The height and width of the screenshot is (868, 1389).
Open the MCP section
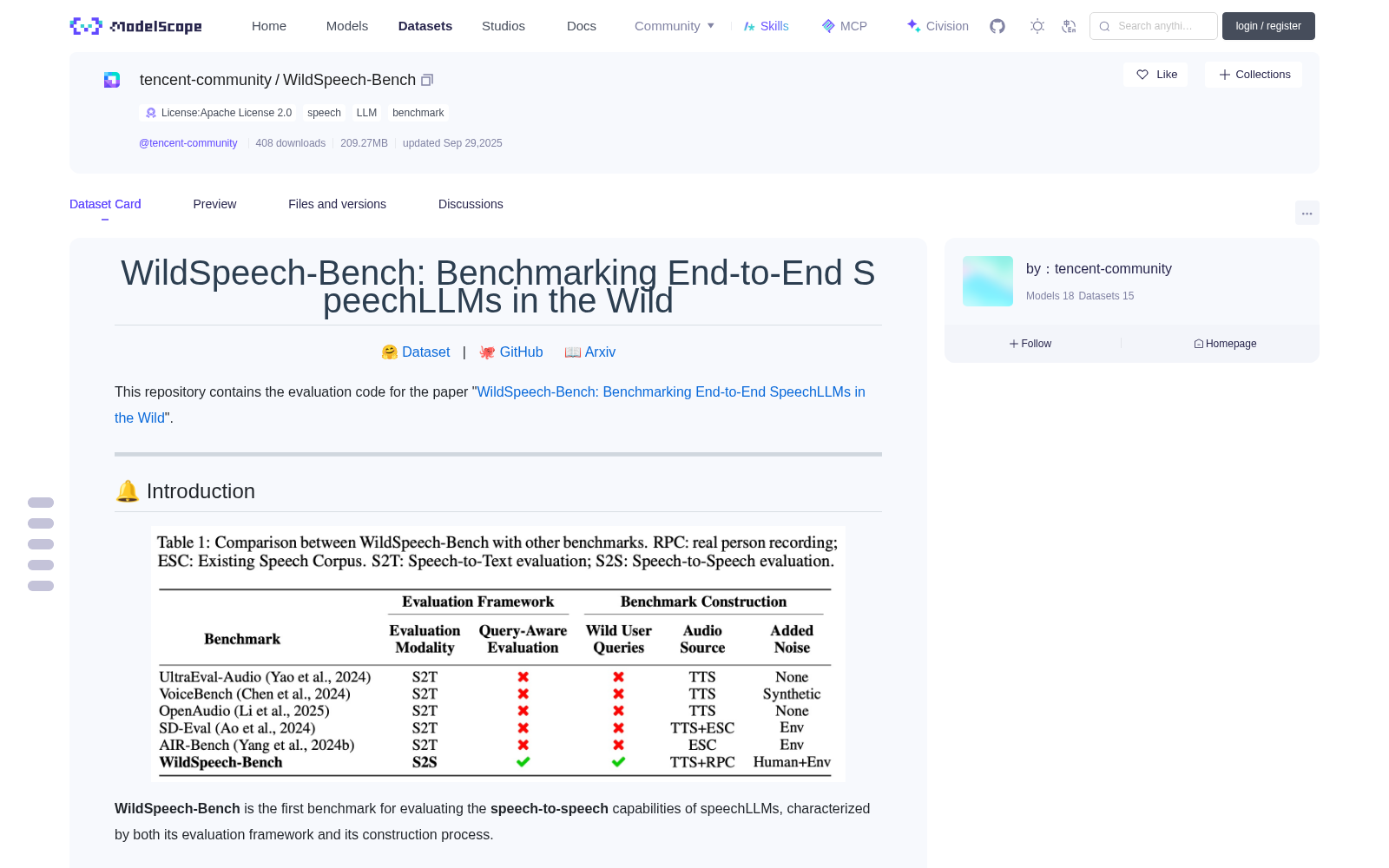(x=844, y=26)
